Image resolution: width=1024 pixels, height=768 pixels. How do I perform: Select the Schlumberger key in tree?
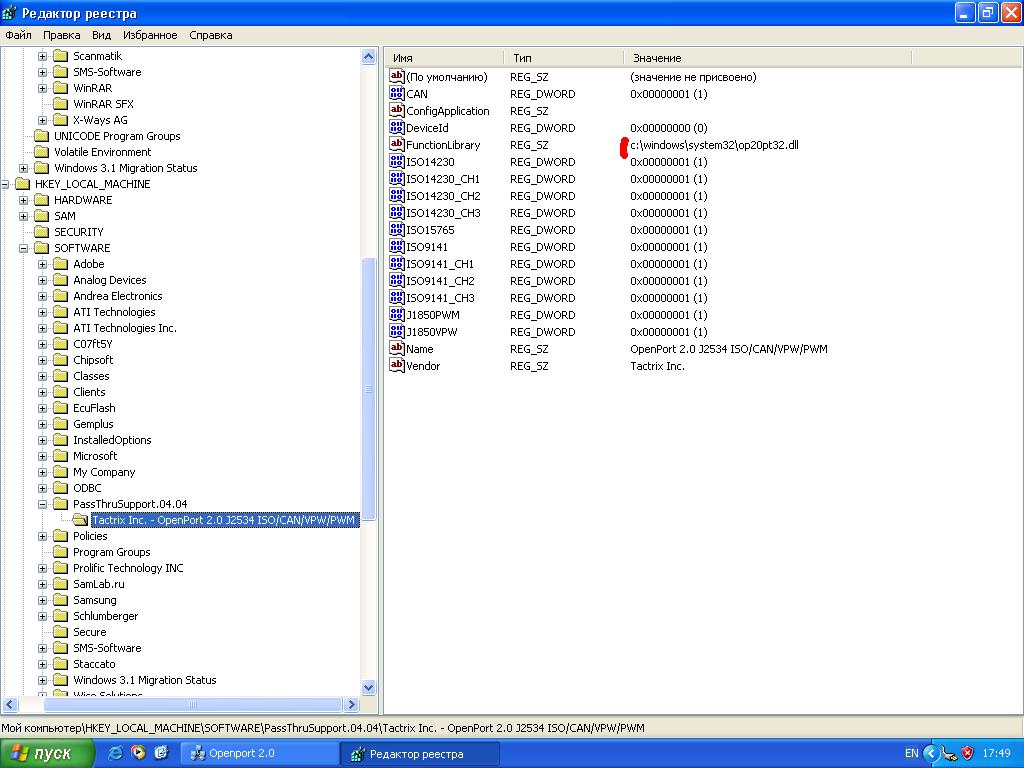point(105,616)
